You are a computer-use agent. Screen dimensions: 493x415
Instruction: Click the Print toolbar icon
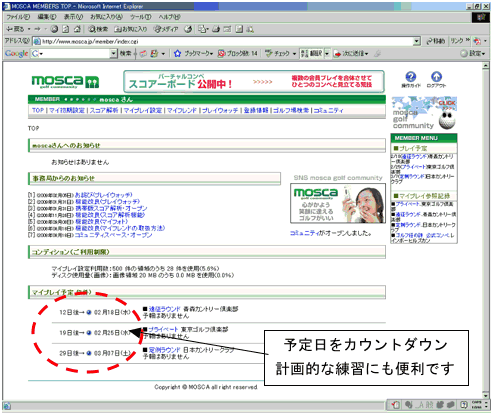pyautogui.click(x=216, y=29)
